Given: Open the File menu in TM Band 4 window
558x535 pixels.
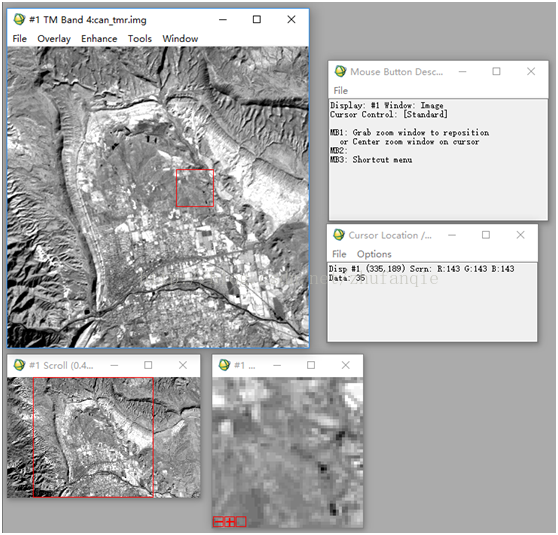Looking at the screenshot, I should pyautogui.click(x=20, y=38).
